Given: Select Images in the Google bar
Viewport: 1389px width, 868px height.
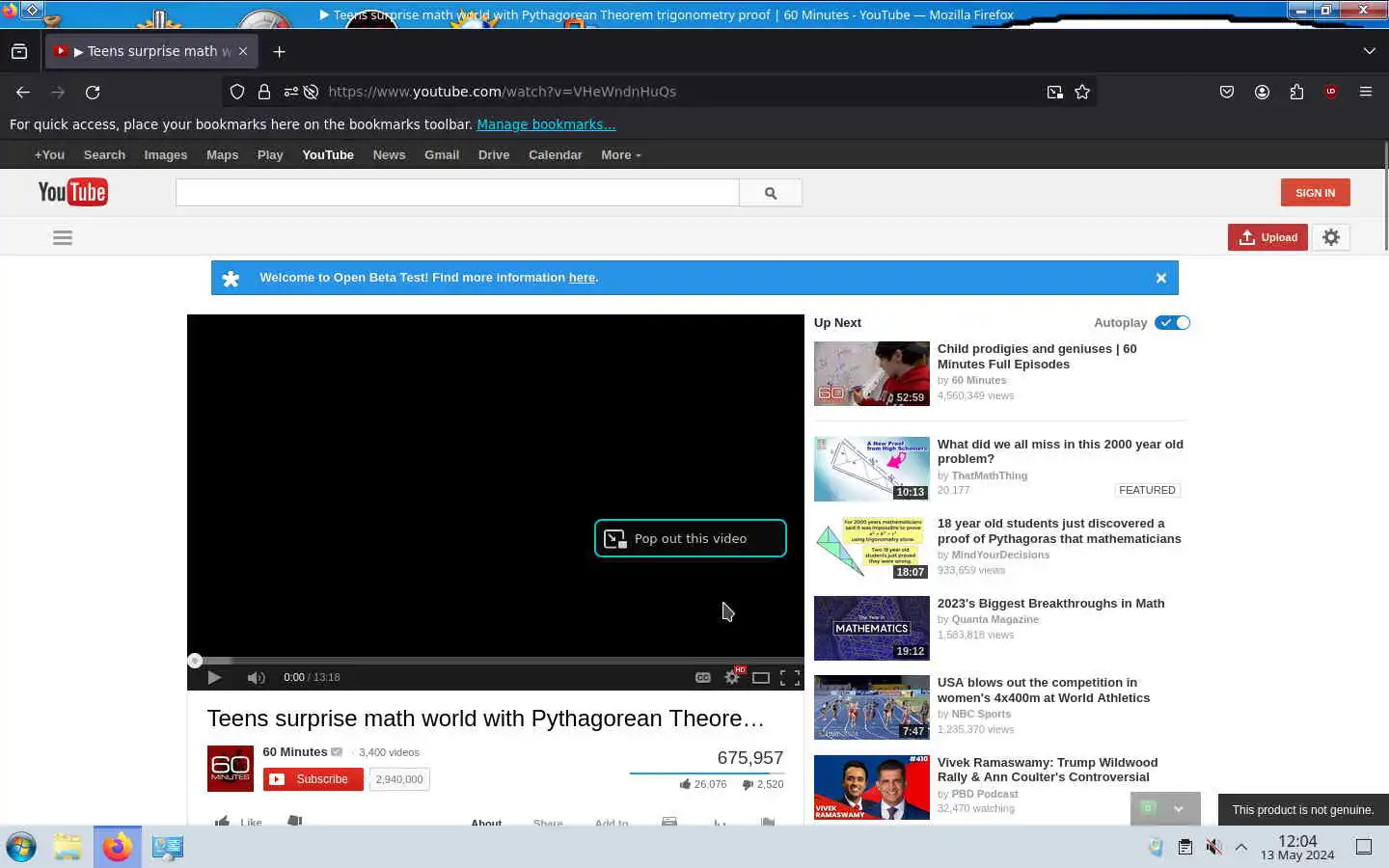Looking at the screenshot, I should (166, 154).
